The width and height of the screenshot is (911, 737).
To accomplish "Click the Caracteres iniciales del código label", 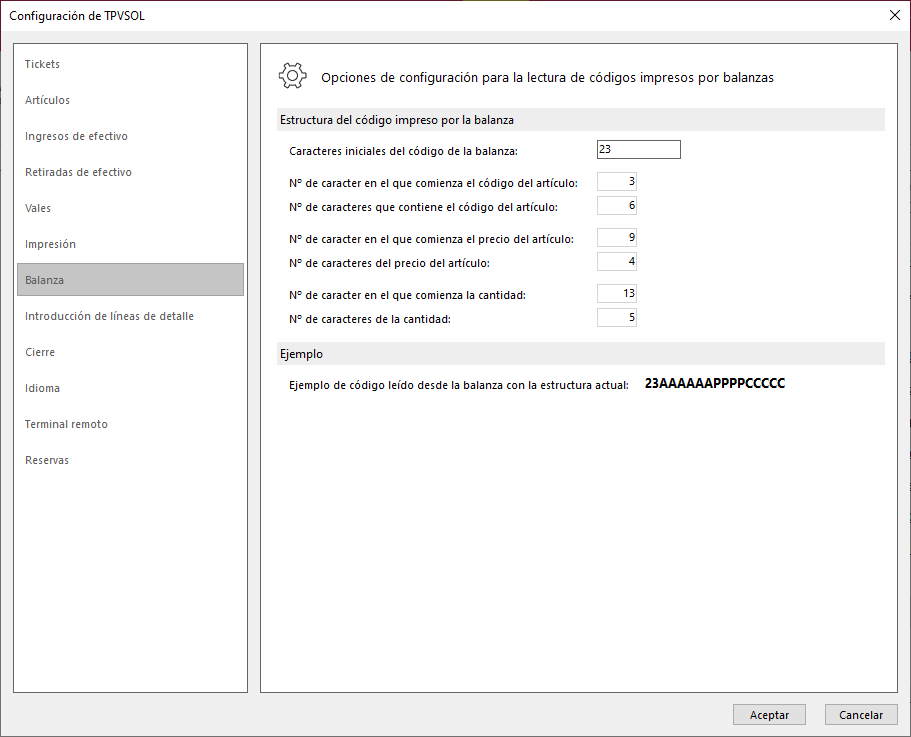I will [403, 152].
